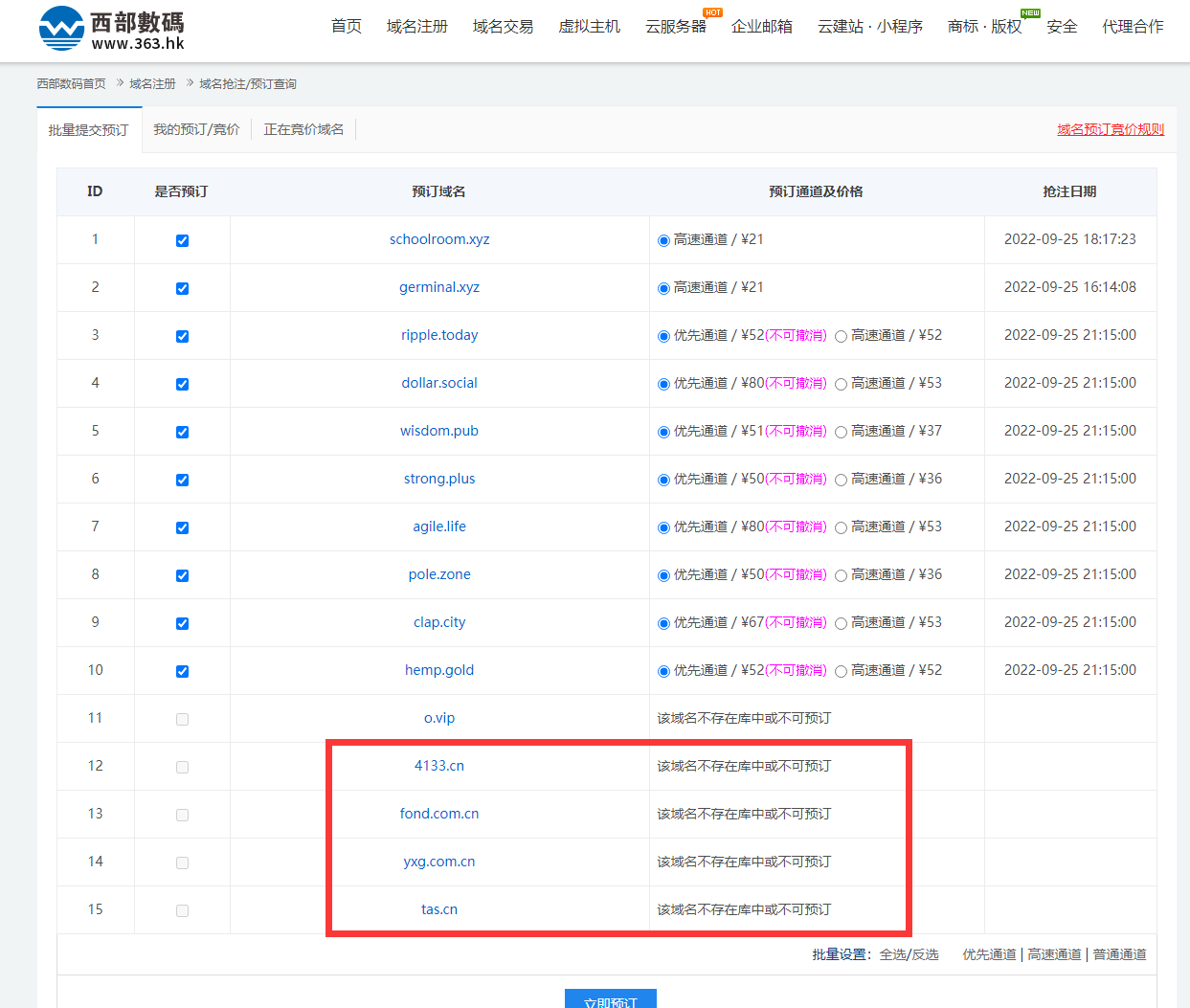Open the 商标·版权 menu with NEW badge

pos(983,27)
